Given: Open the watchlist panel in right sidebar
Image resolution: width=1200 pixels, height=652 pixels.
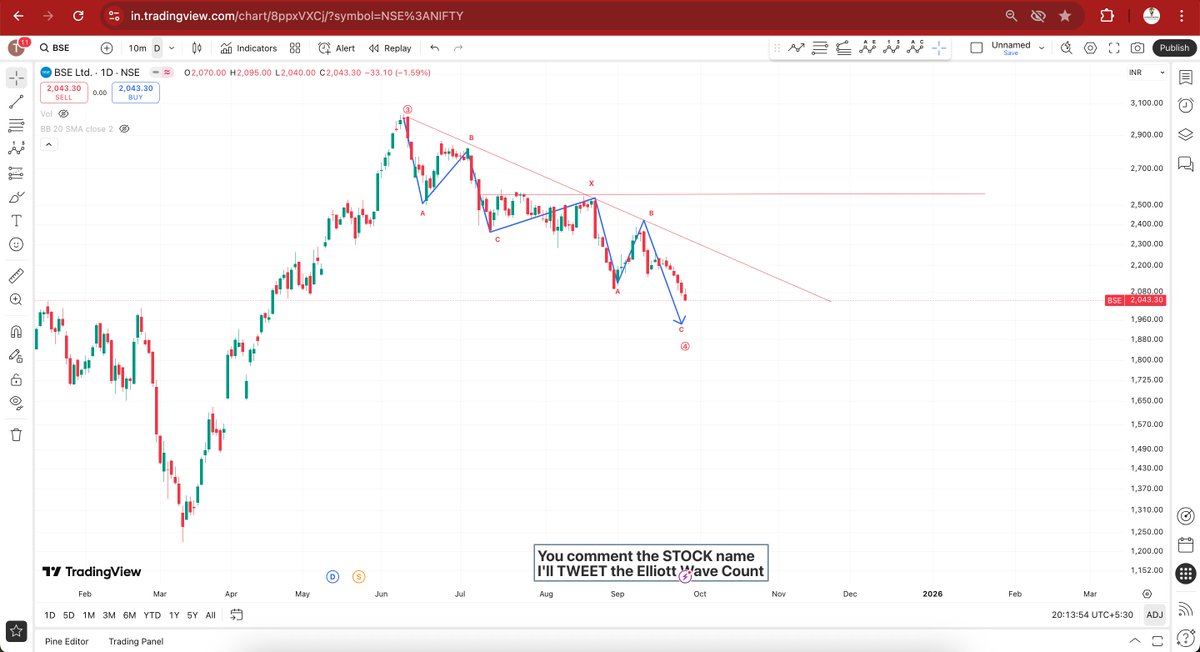Looking at the screenshot, I should click(x=1185, y=77).
